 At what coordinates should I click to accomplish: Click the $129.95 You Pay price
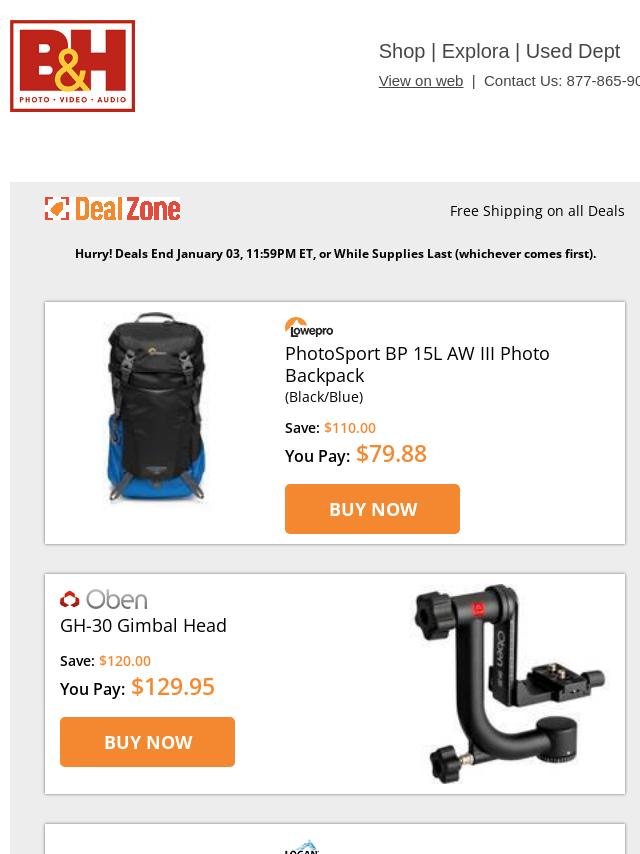click(x=173, y=687)
